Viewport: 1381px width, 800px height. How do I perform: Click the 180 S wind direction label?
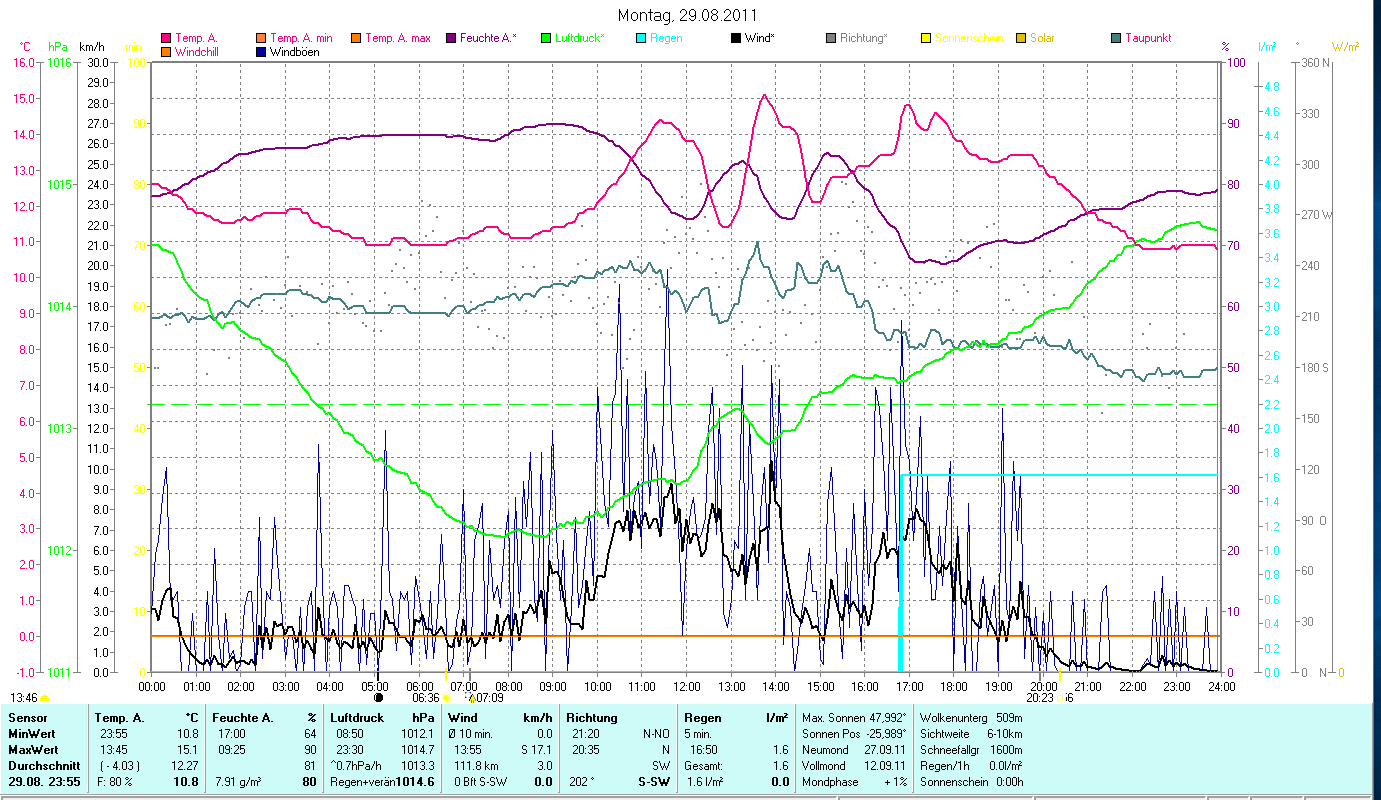point(1315,367)
